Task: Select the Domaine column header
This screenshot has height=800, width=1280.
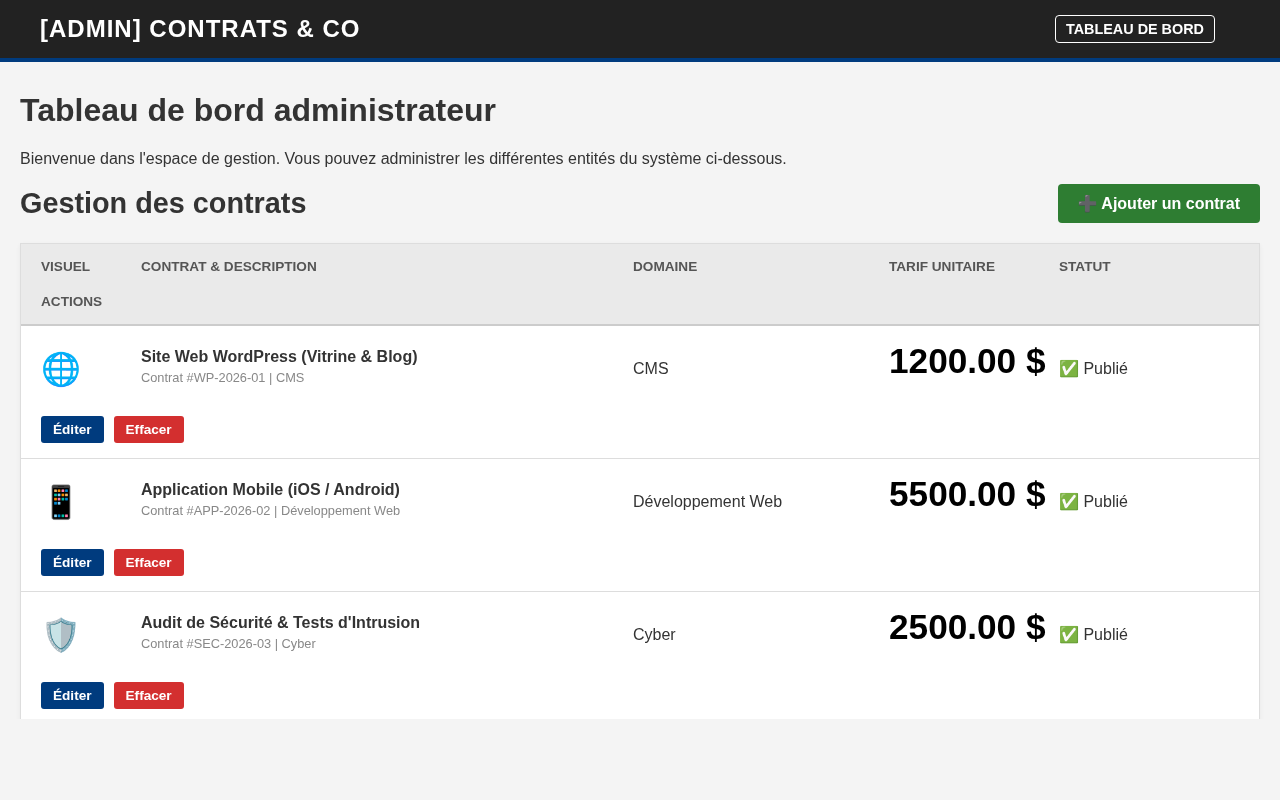Action: [665, 267]
